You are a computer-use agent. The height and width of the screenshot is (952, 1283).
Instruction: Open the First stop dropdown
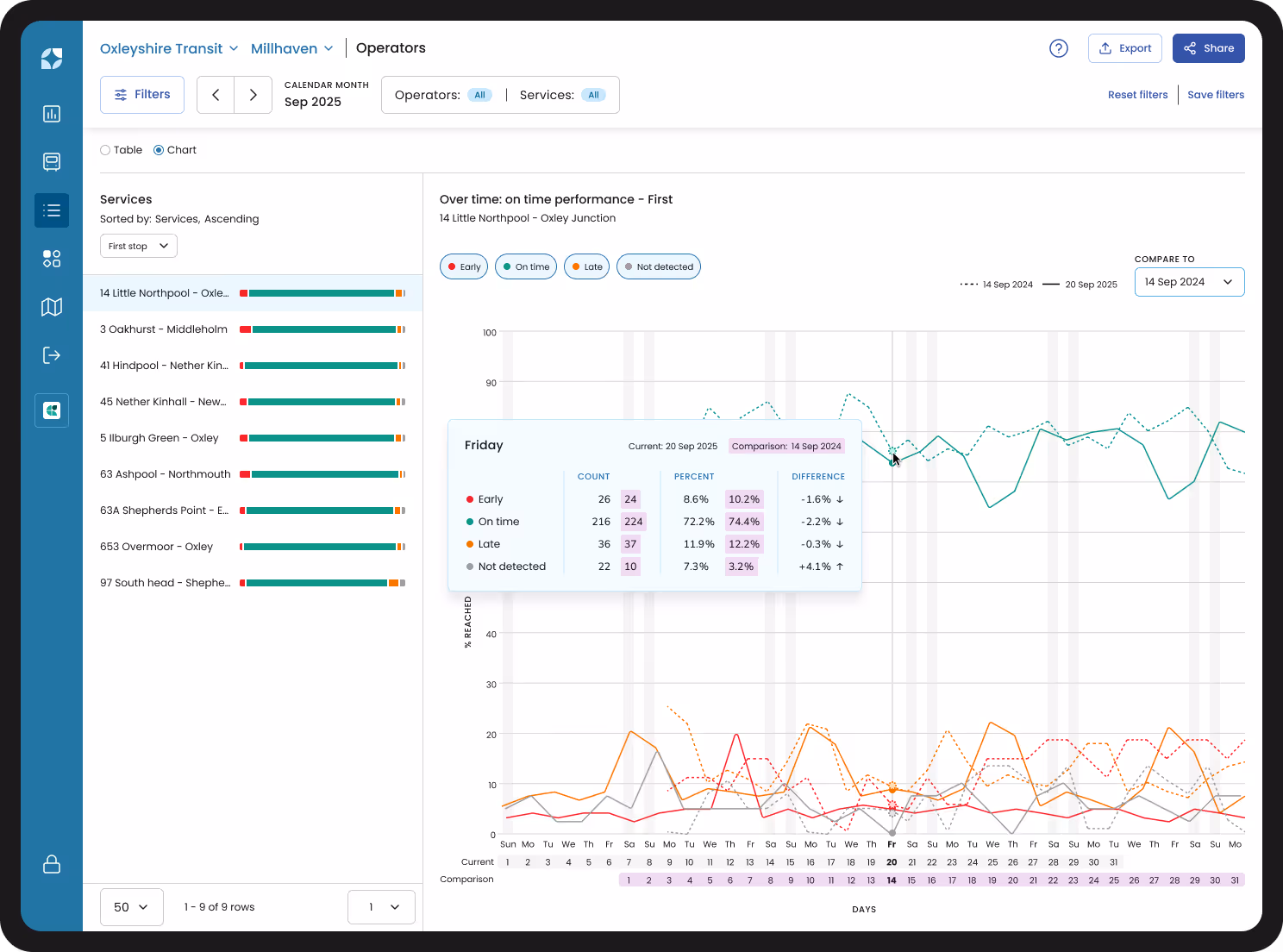(138, 246)
